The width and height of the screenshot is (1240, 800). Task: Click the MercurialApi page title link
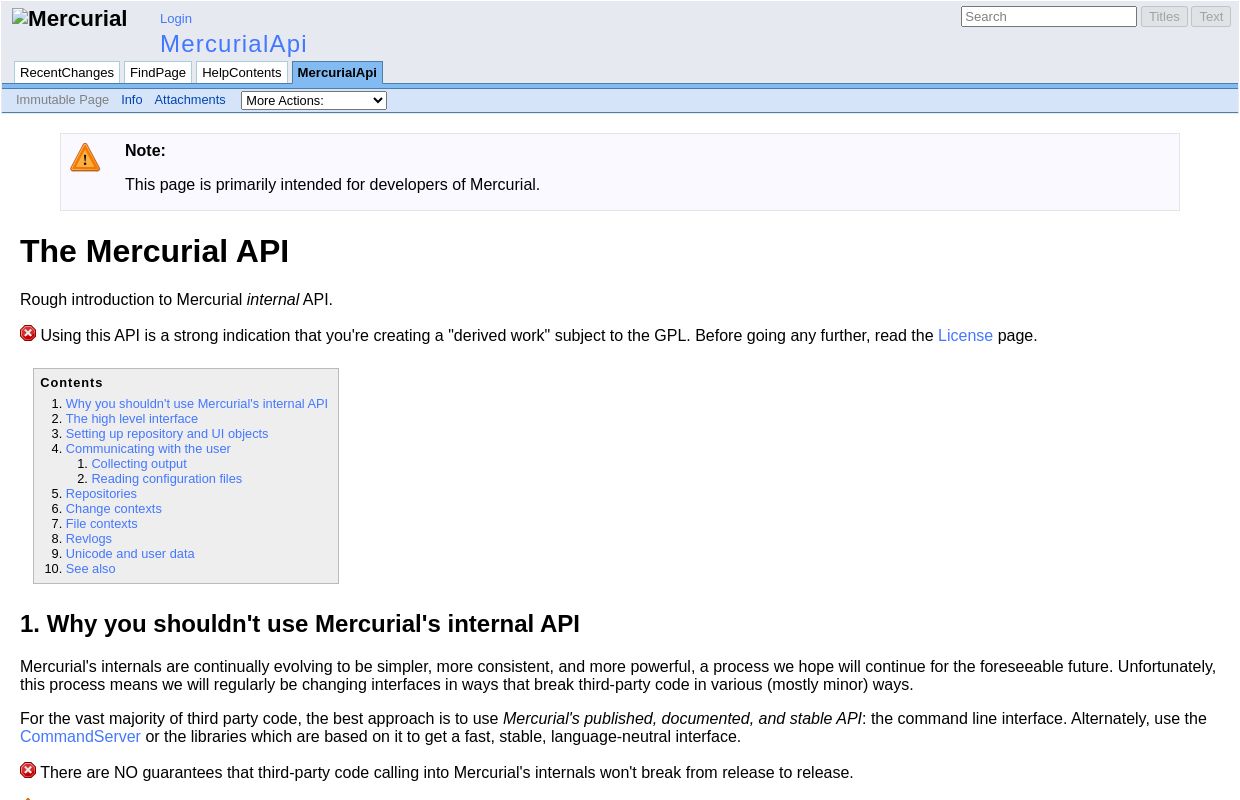234,44
